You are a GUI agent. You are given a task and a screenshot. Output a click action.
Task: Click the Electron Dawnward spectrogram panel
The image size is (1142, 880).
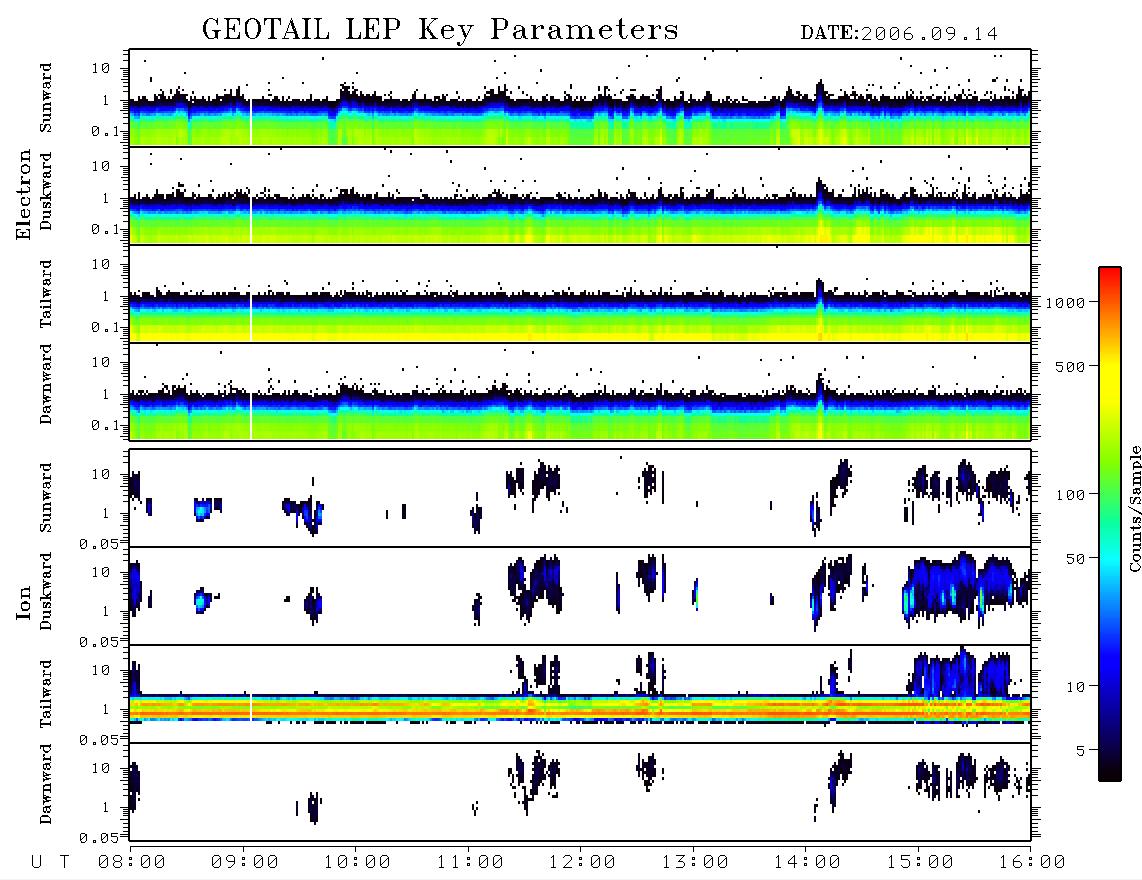pos(580,392)
